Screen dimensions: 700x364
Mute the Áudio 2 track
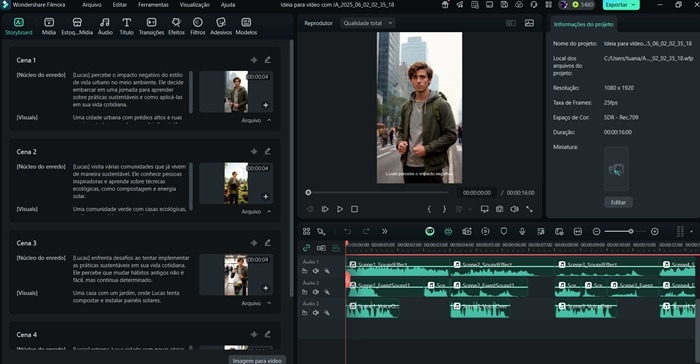tap(316, 292)
